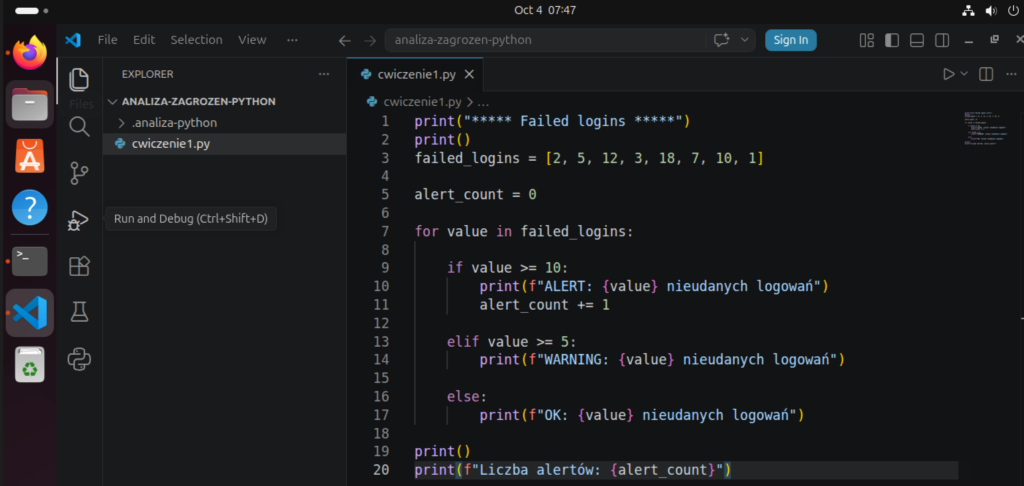The image size is (1024, 486).
Task: Click 'elif value >= 5:' line
Action: 512,341
